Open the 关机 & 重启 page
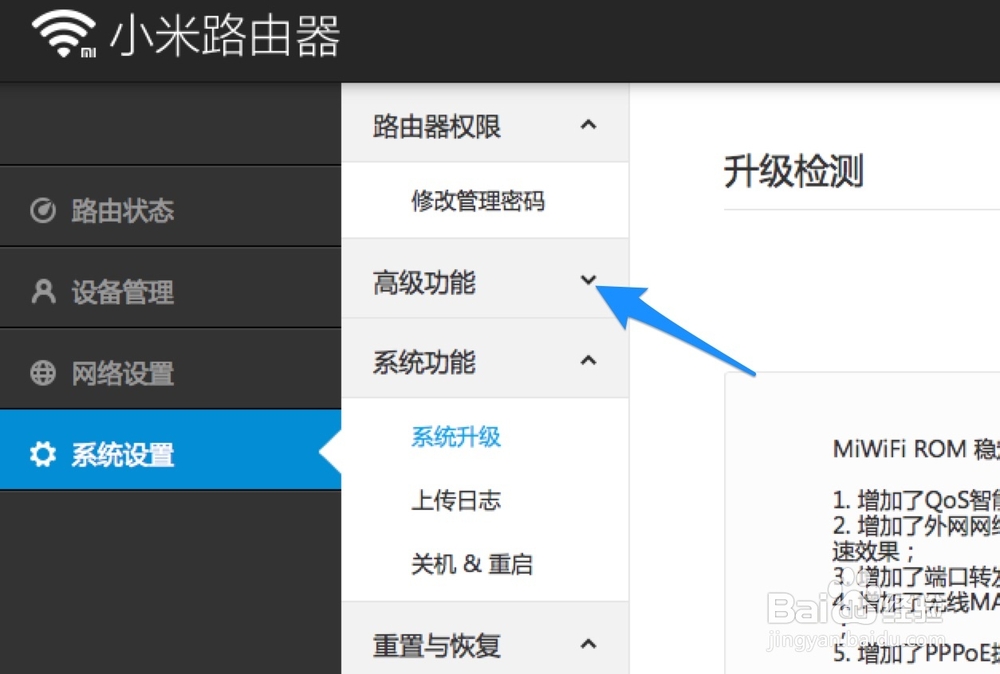The width and height of the screenshot is (1000, 674). 471,564
